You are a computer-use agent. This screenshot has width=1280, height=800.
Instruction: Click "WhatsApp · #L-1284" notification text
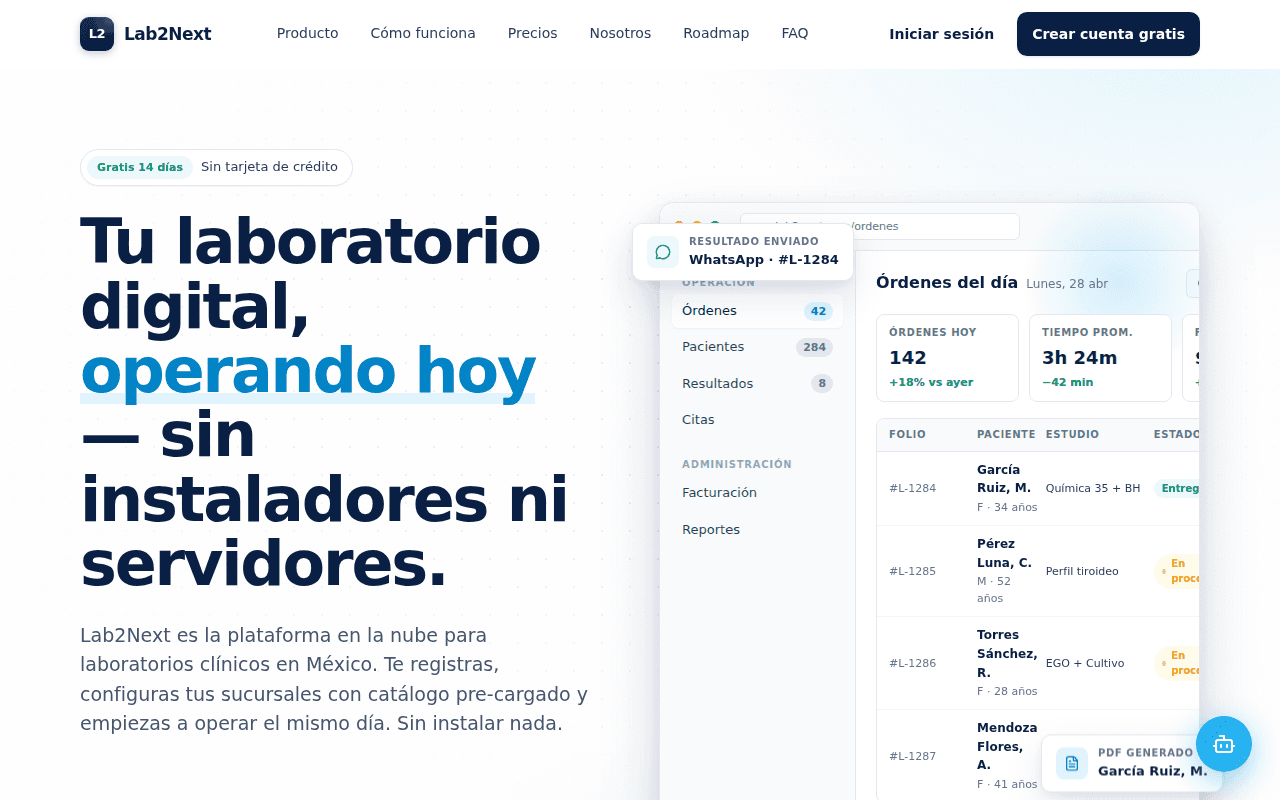(764, 260)
